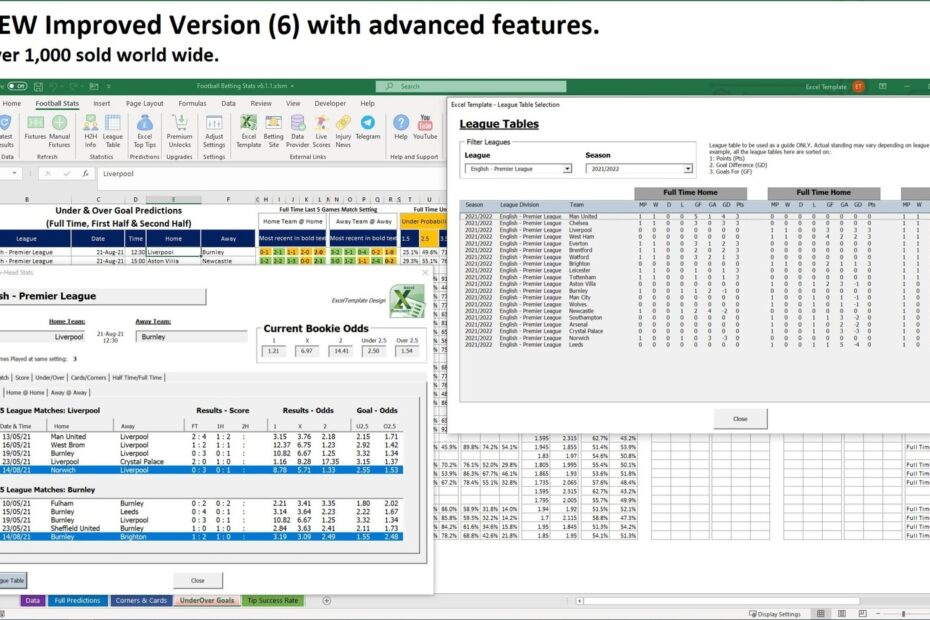930x620 pixels.
Task: Expand the Season filter dropdown
Action: [x=687, y=169]
